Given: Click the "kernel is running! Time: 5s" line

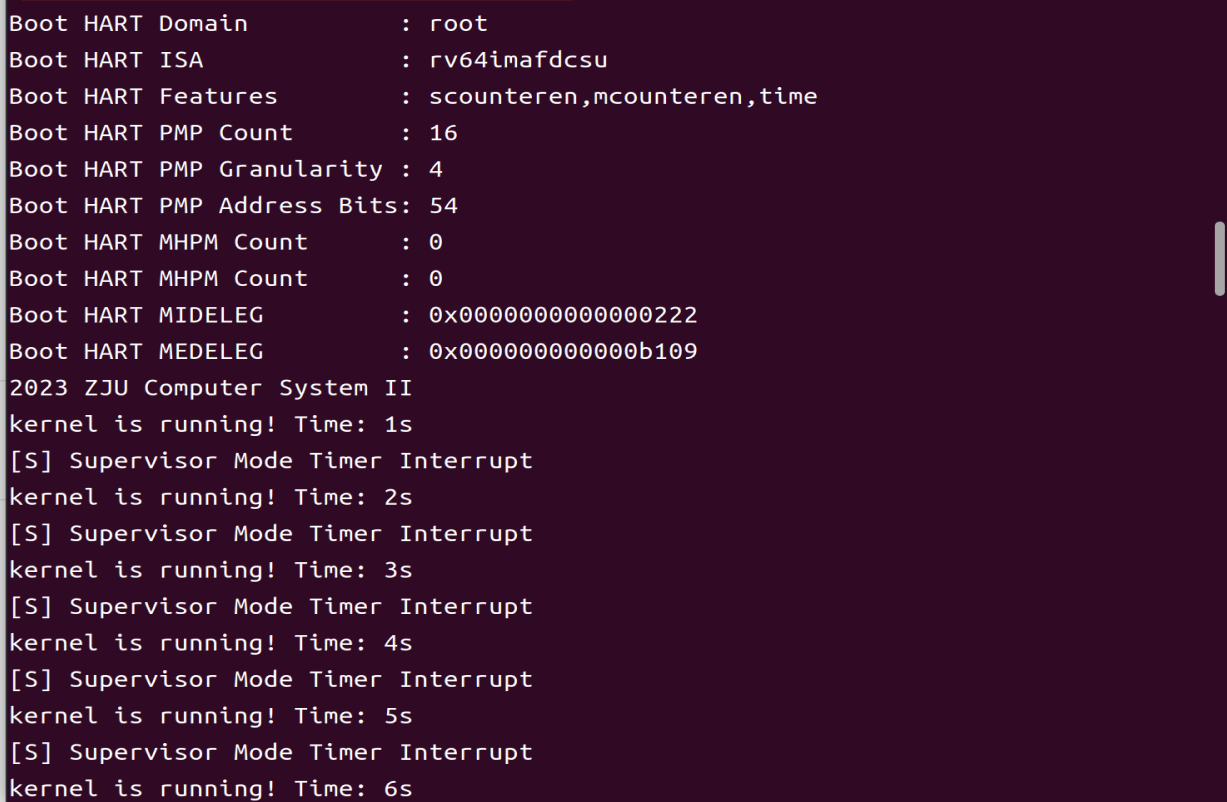Looking at the screenshot, I should coord(210,716).
